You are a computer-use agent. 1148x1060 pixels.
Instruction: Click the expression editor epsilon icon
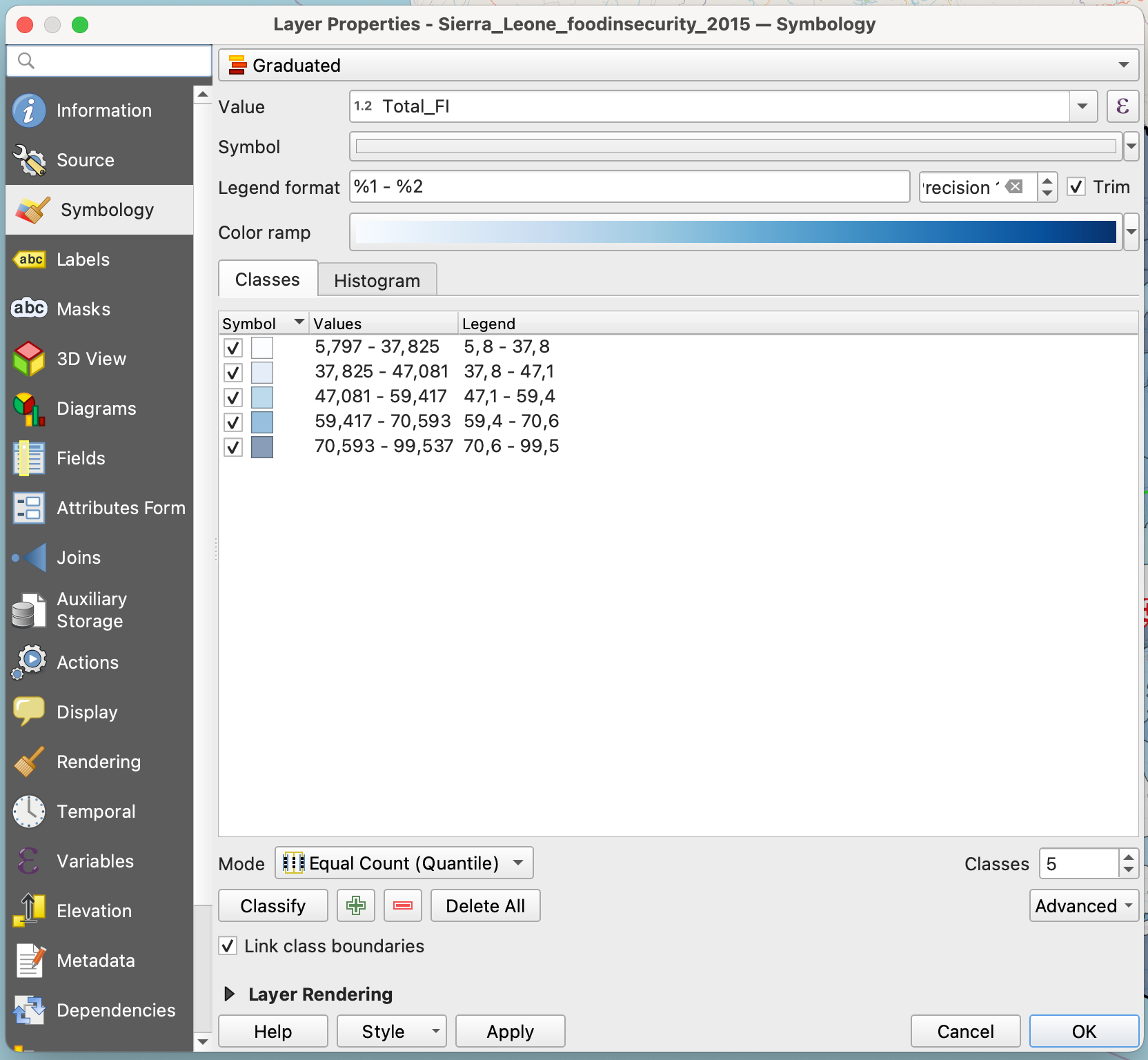tap(1122, 106)
